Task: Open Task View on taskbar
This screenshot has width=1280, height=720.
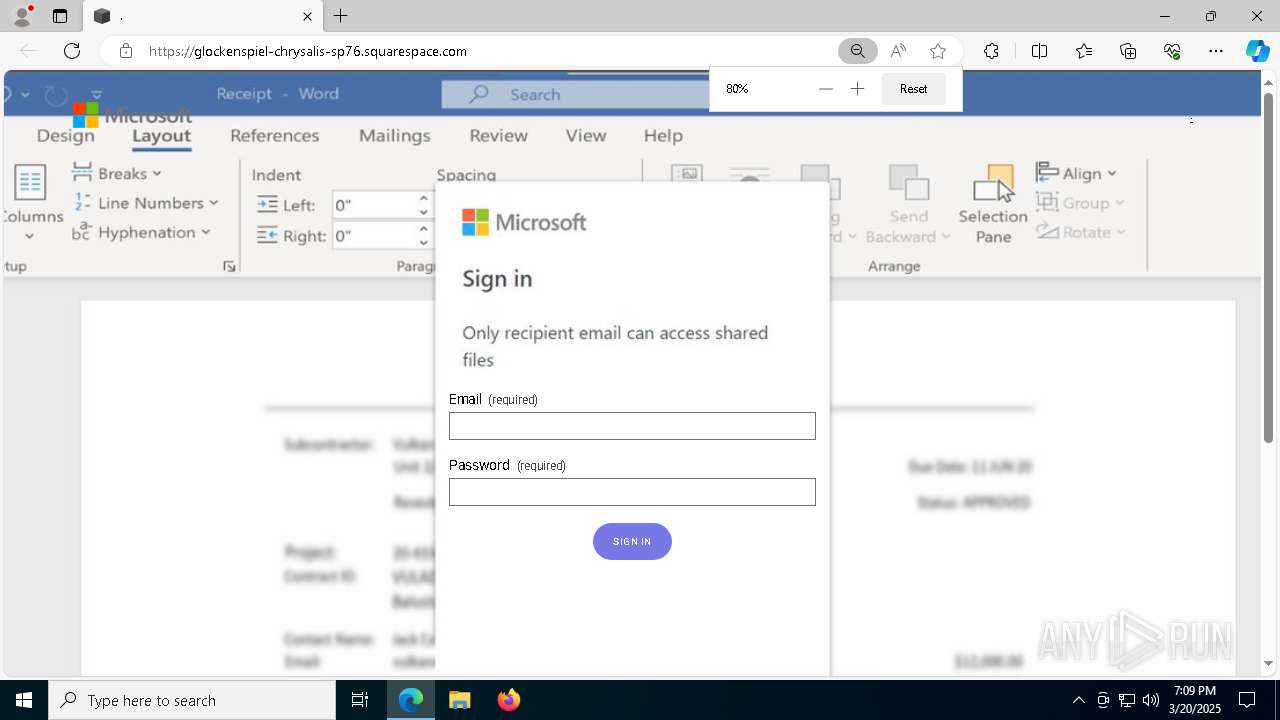Action: (360, 700)
